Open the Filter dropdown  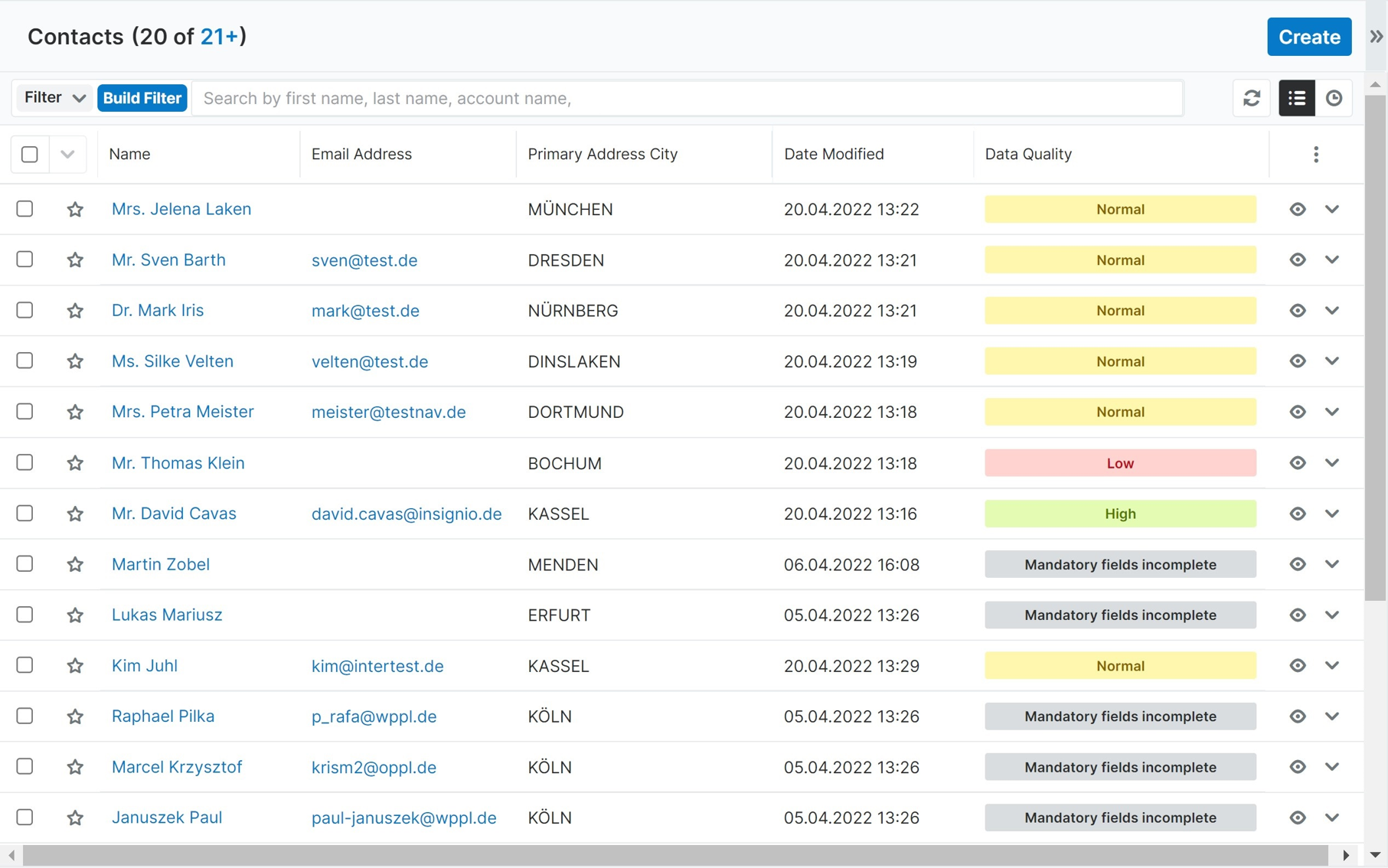(54, 98)
